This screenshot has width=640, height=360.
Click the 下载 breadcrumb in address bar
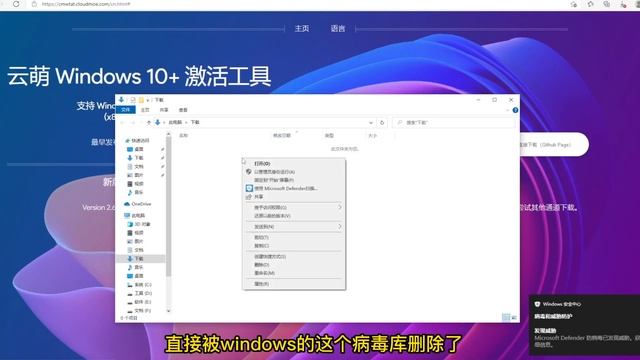point(195,122)
